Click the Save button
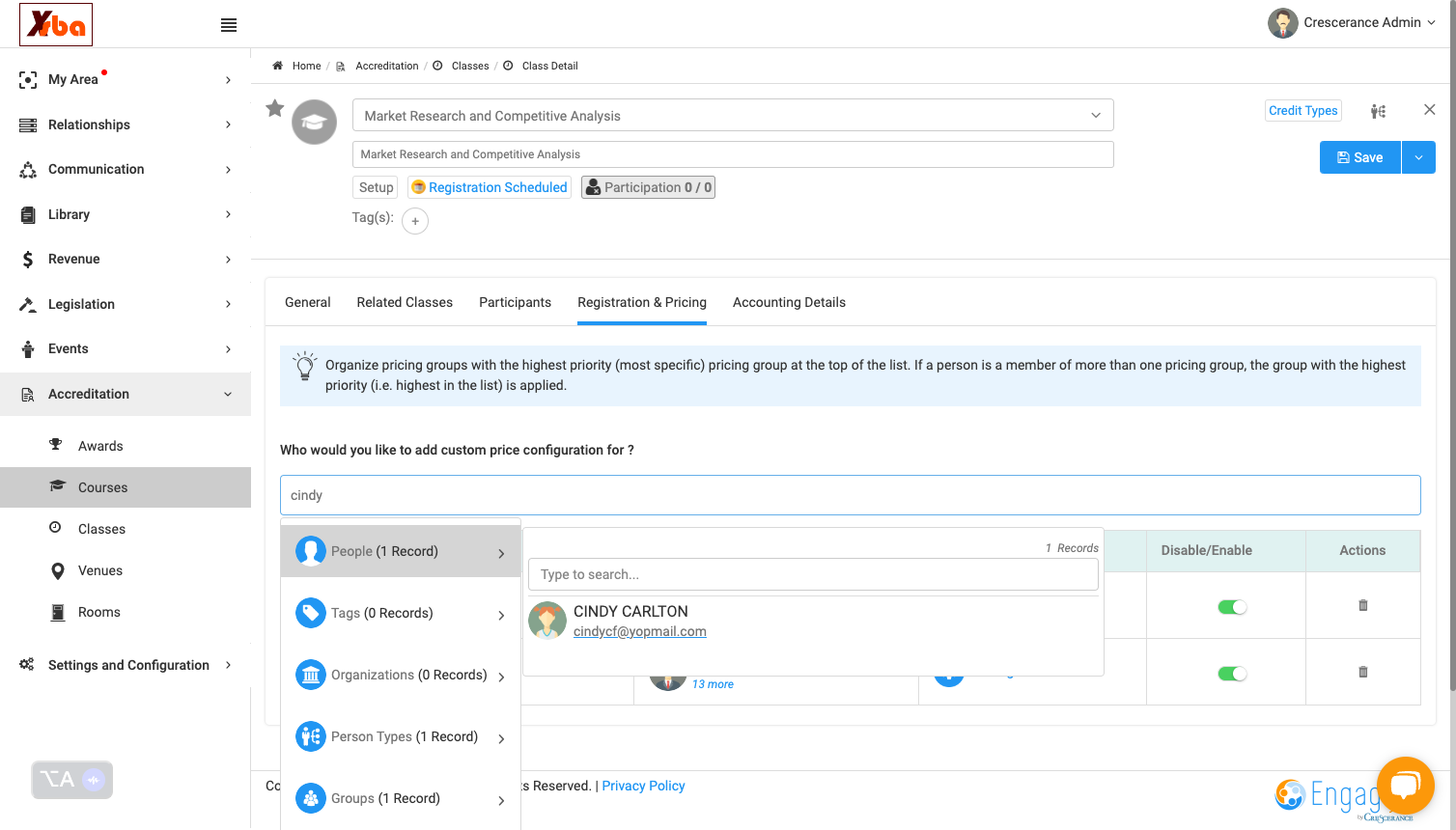1456x830 pixels. pyautogui.click(x=1360, y=157)
